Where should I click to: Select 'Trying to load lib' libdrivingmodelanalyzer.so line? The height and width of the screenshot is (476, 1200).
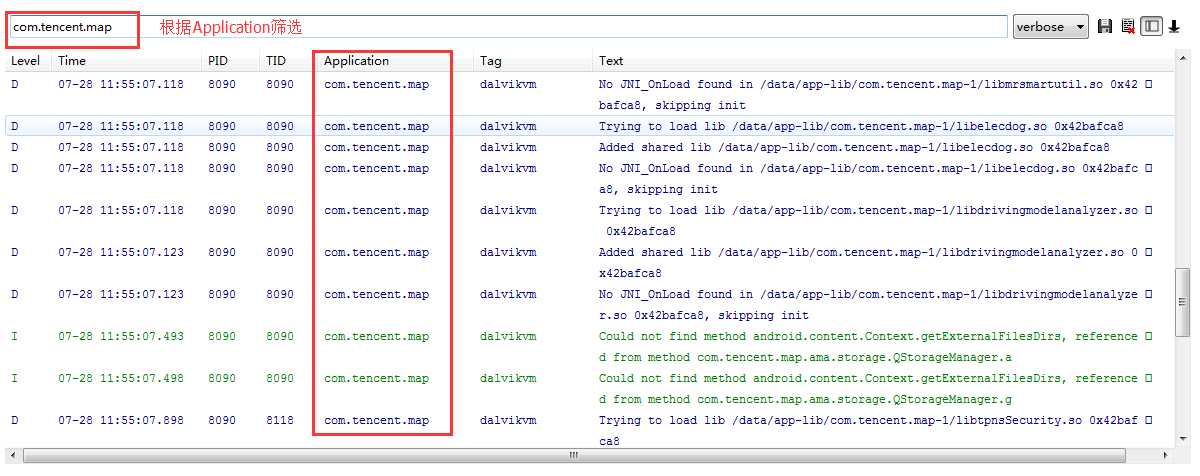coord(590,221)
